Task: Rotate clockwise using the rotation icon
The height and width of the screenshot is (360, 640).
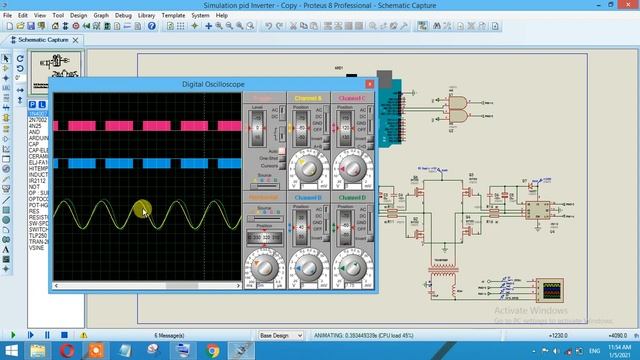Action: (20, 59)
